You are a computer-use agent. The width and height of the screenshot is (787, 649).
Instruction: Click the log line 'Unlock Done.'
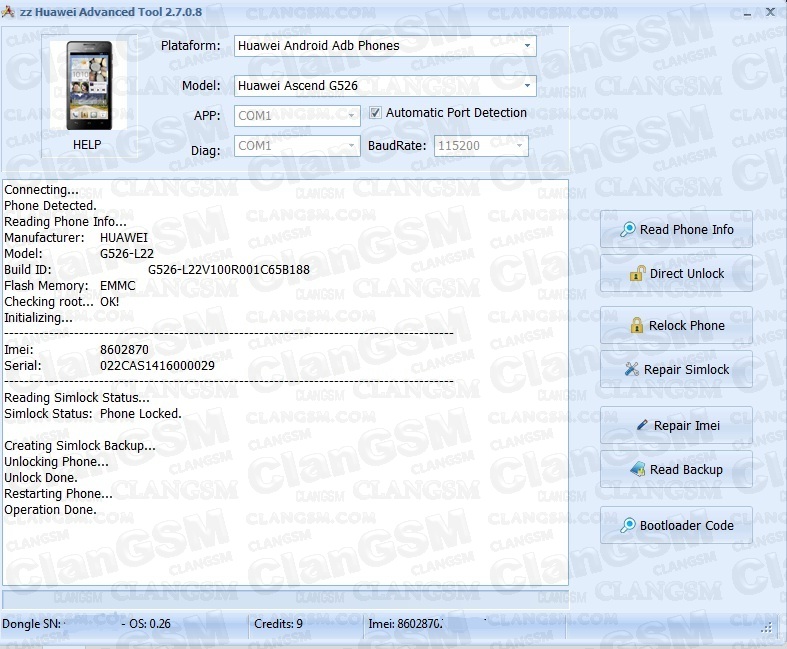(x=41, y=478)
